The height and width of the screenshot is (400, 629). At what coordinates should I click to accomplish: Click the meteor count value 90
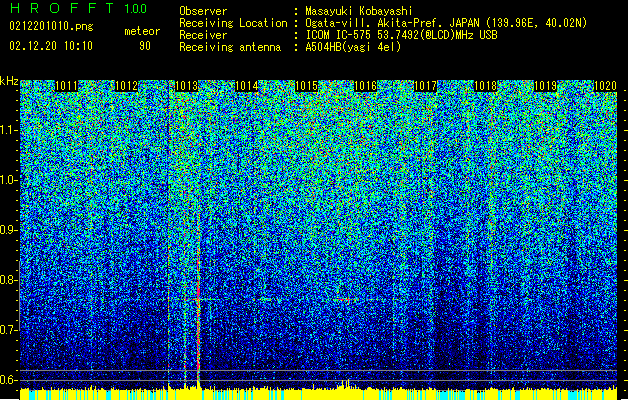tap(145, 46)
